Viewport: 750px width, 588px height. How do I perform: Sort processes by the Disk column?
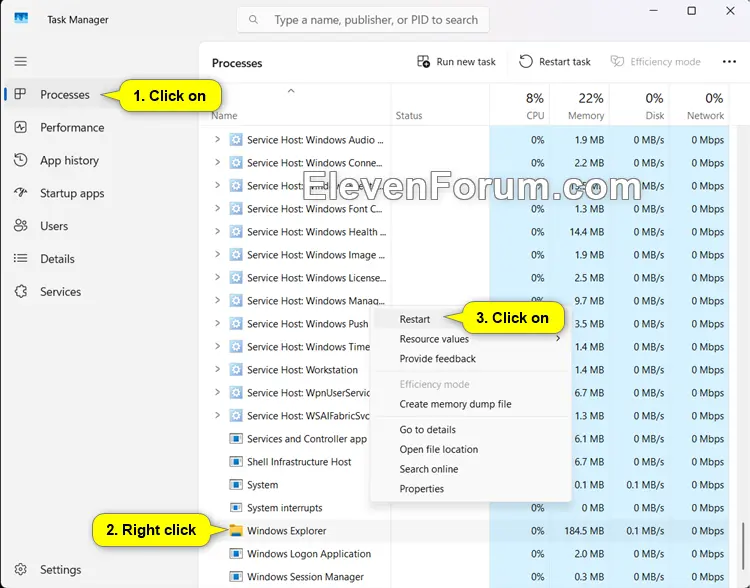[x=639, y=106]
